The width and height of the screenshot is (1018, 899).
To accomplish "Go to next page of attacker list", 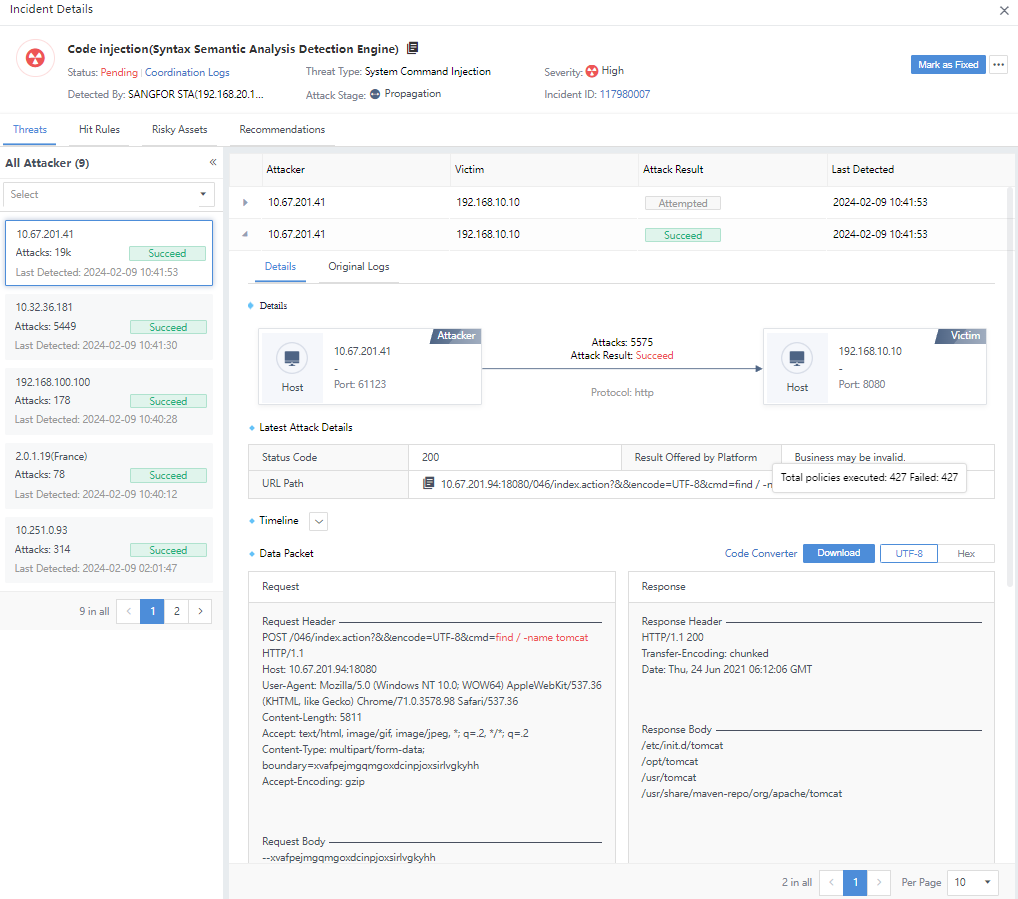I will point(200,611).
